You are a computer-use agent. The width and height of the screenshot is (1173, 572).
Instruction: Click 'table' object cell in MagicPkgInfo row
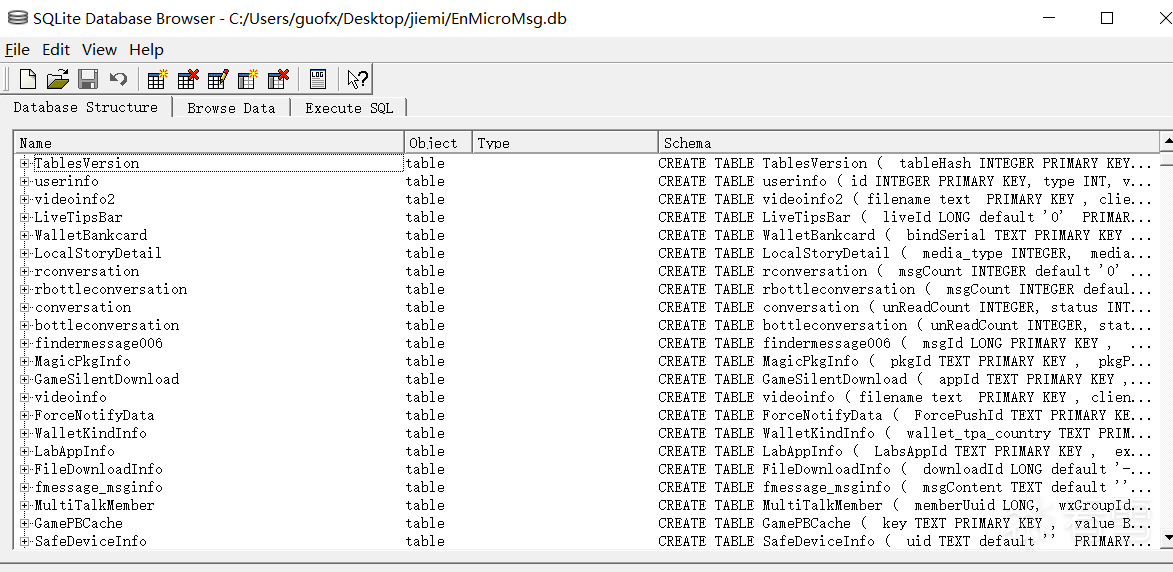click(x=425, y=360)
